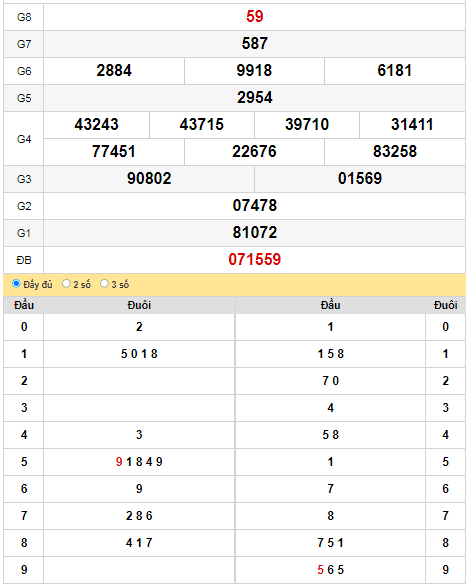Click the G8 prize number 59

[254, 16]
